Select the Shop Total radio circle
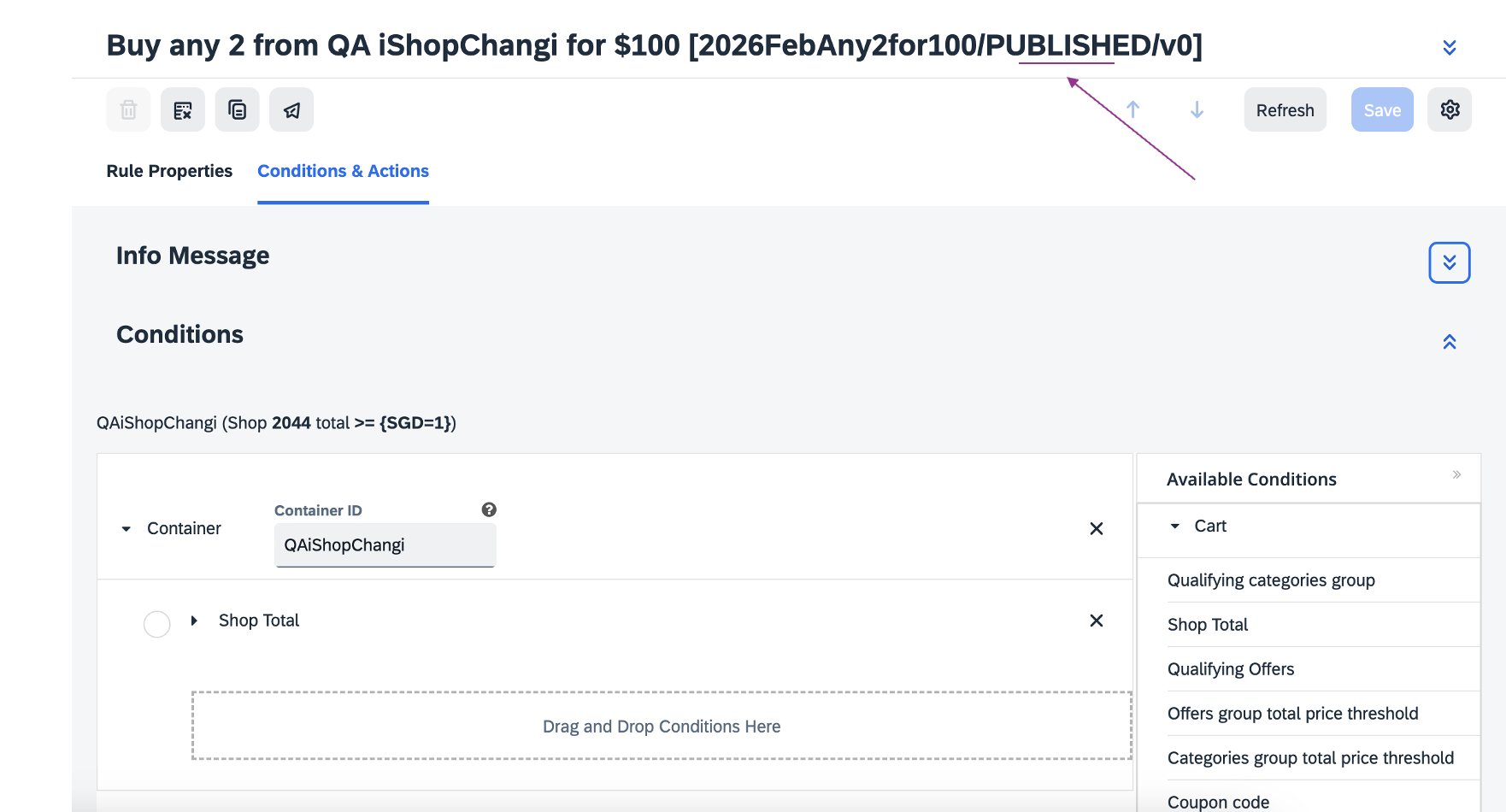1506x812 pixels. pos(156,624)
